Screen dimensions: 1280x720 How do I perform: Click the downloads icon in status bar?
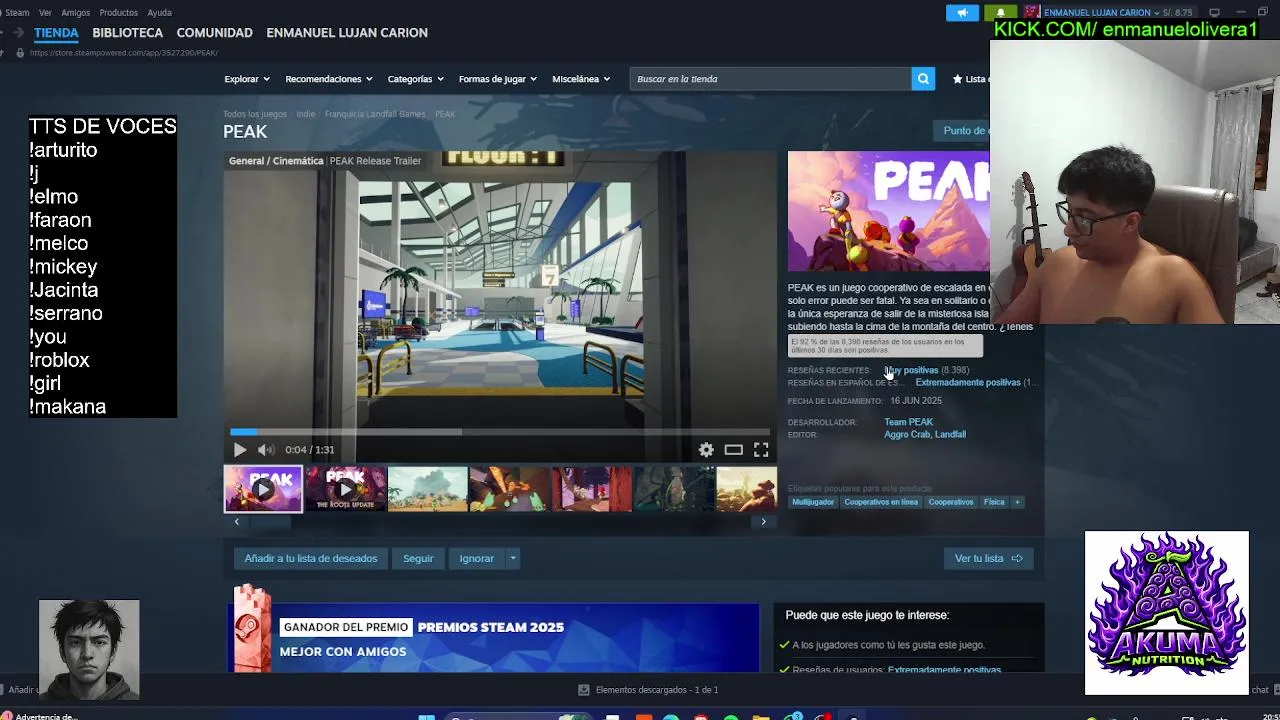[584, 690]
